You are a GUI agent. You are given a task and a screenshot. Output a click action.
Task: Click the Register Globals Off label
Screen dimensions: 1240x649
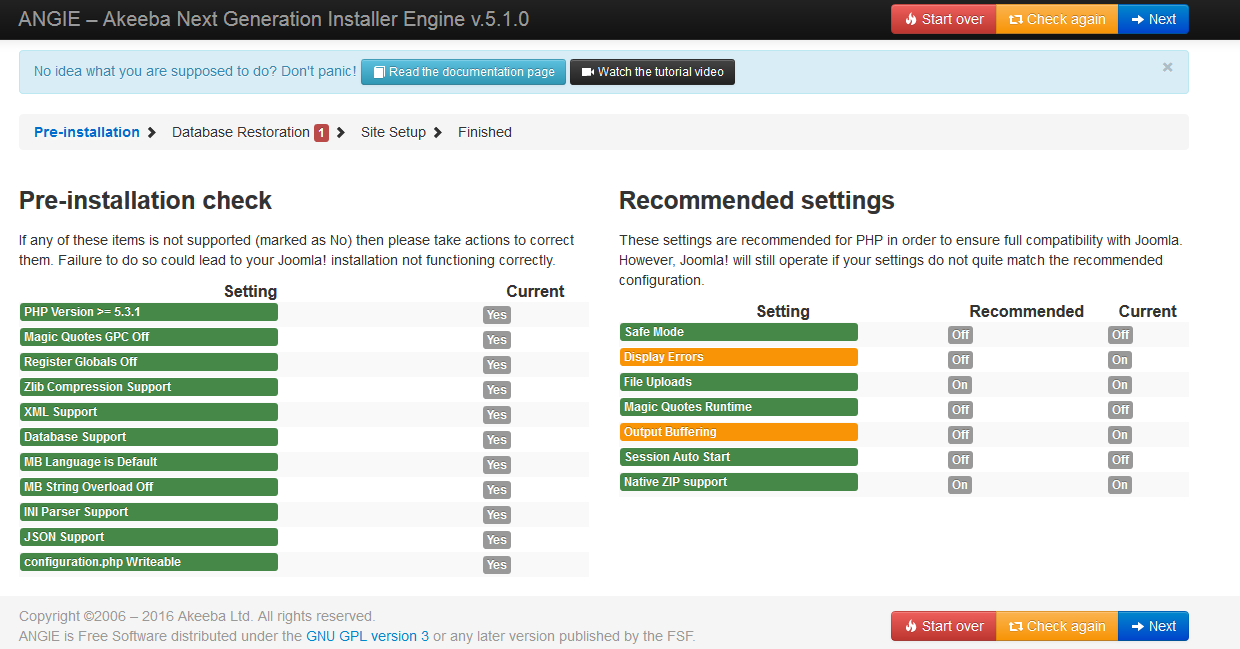(149, 362)
